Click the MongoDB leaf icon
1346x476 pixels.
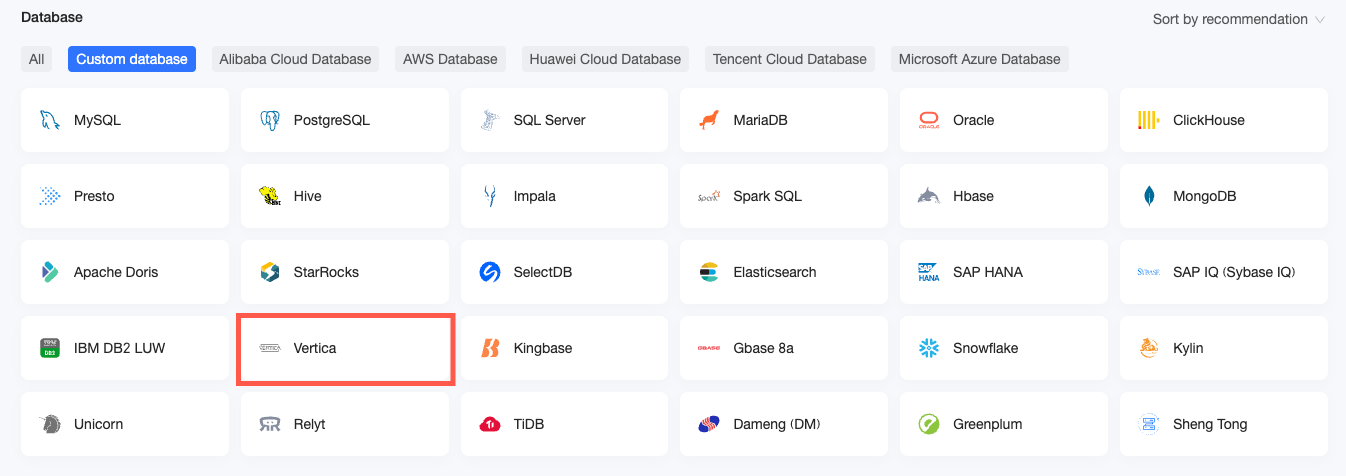click(x=1149, y=196)
